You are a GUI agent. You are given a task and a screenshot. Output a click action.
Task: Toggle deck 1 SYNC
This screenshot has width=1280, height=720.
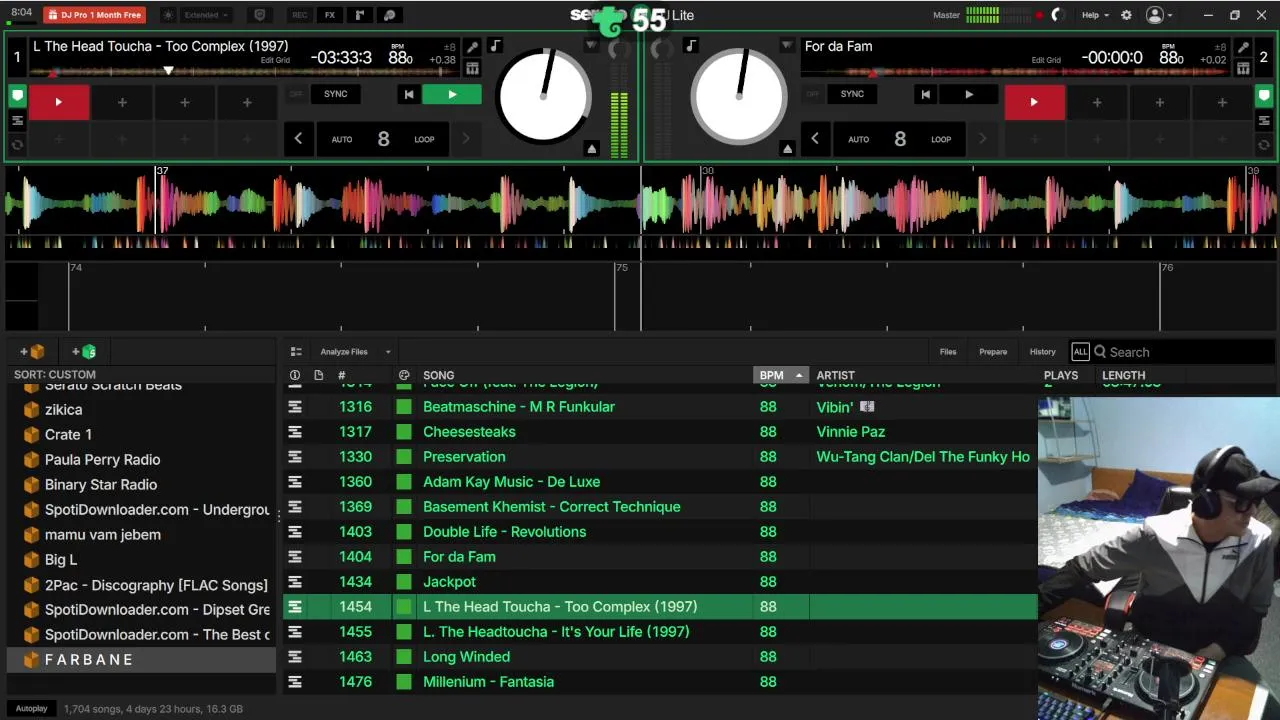point(335,94)
